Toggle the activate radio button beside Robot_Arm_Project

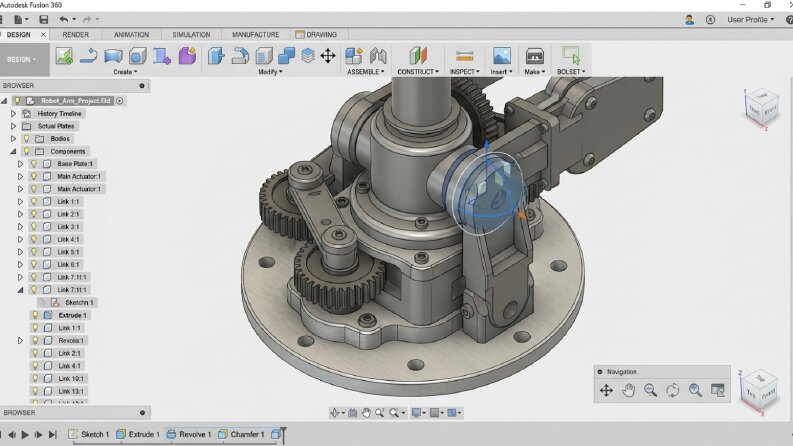(119, 101)
